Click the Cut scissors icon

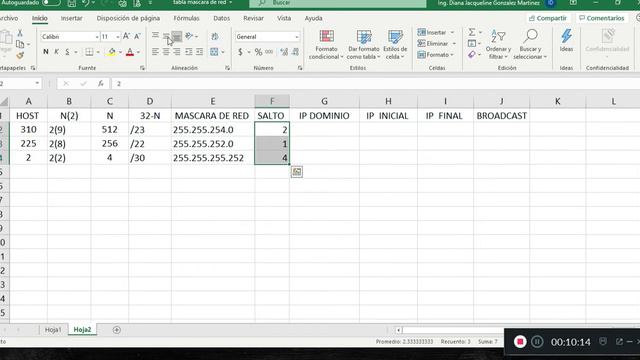pyautogui.click(x=20, y=33)
